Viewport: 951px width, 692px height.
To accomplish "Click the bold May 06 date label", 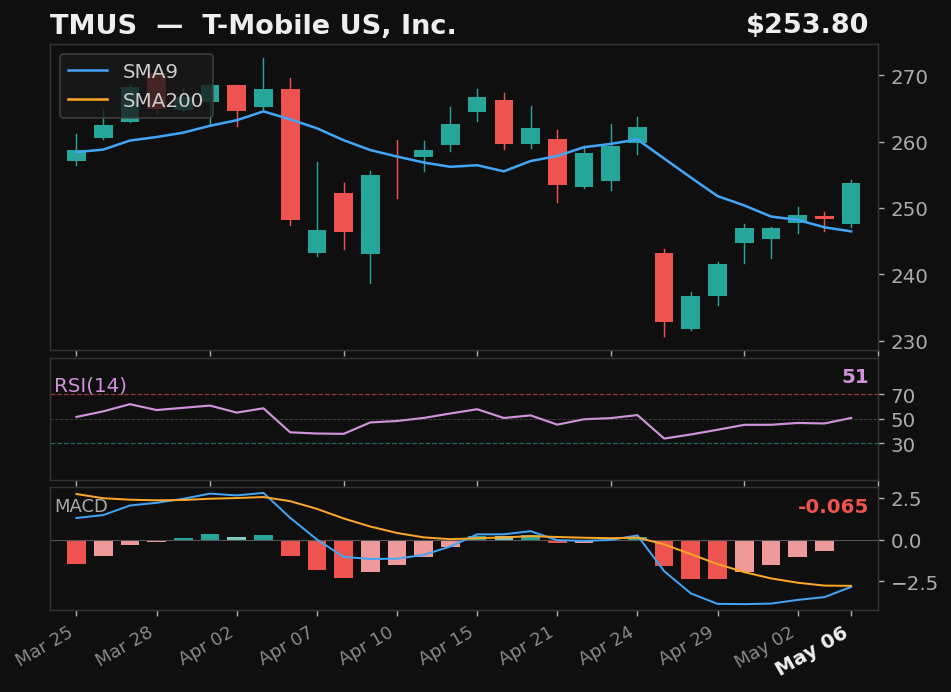I will (813, 650).
